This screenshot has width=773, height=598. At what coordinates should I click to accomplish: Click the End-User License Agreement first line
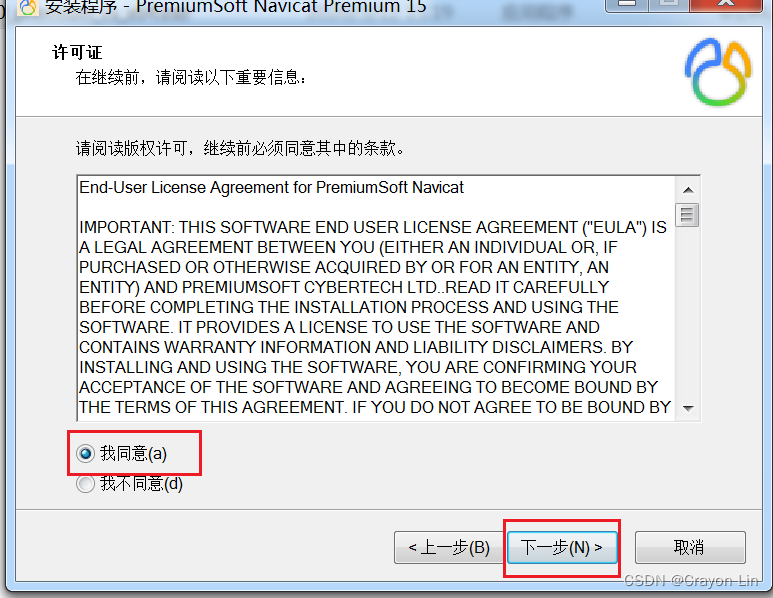coord(271,187)
